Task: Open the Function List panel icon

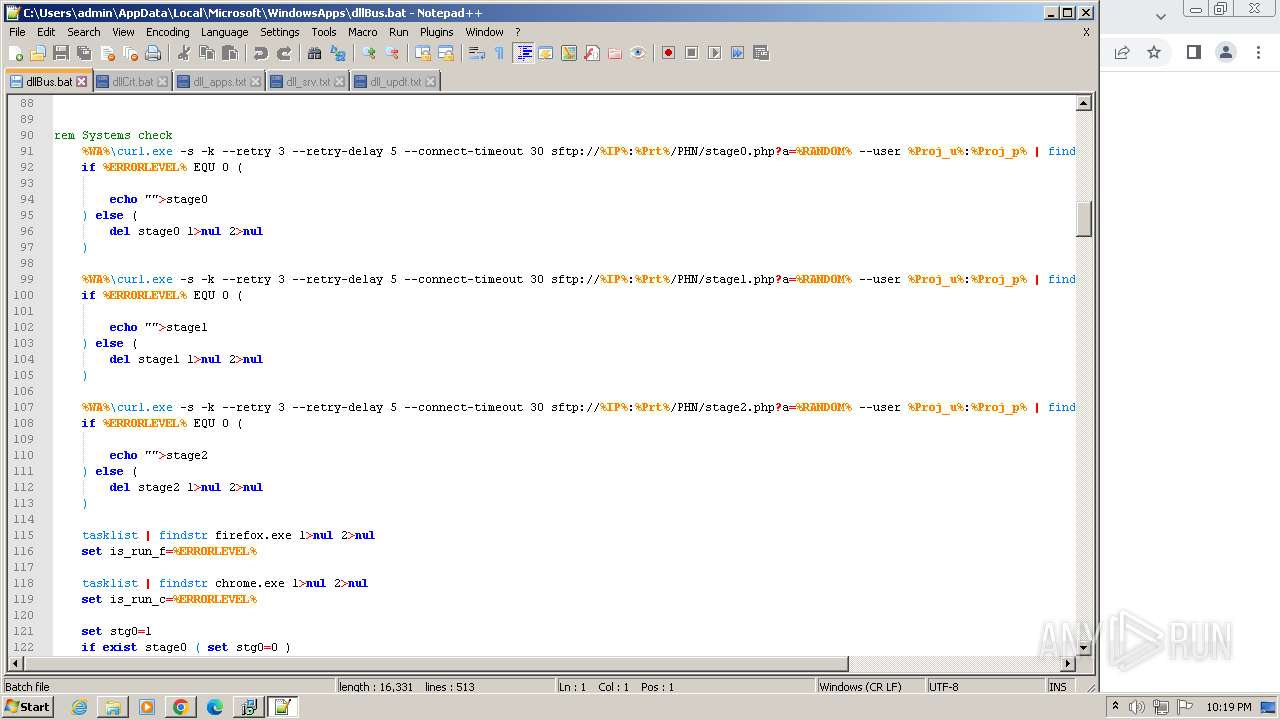Action: (592, 53)
